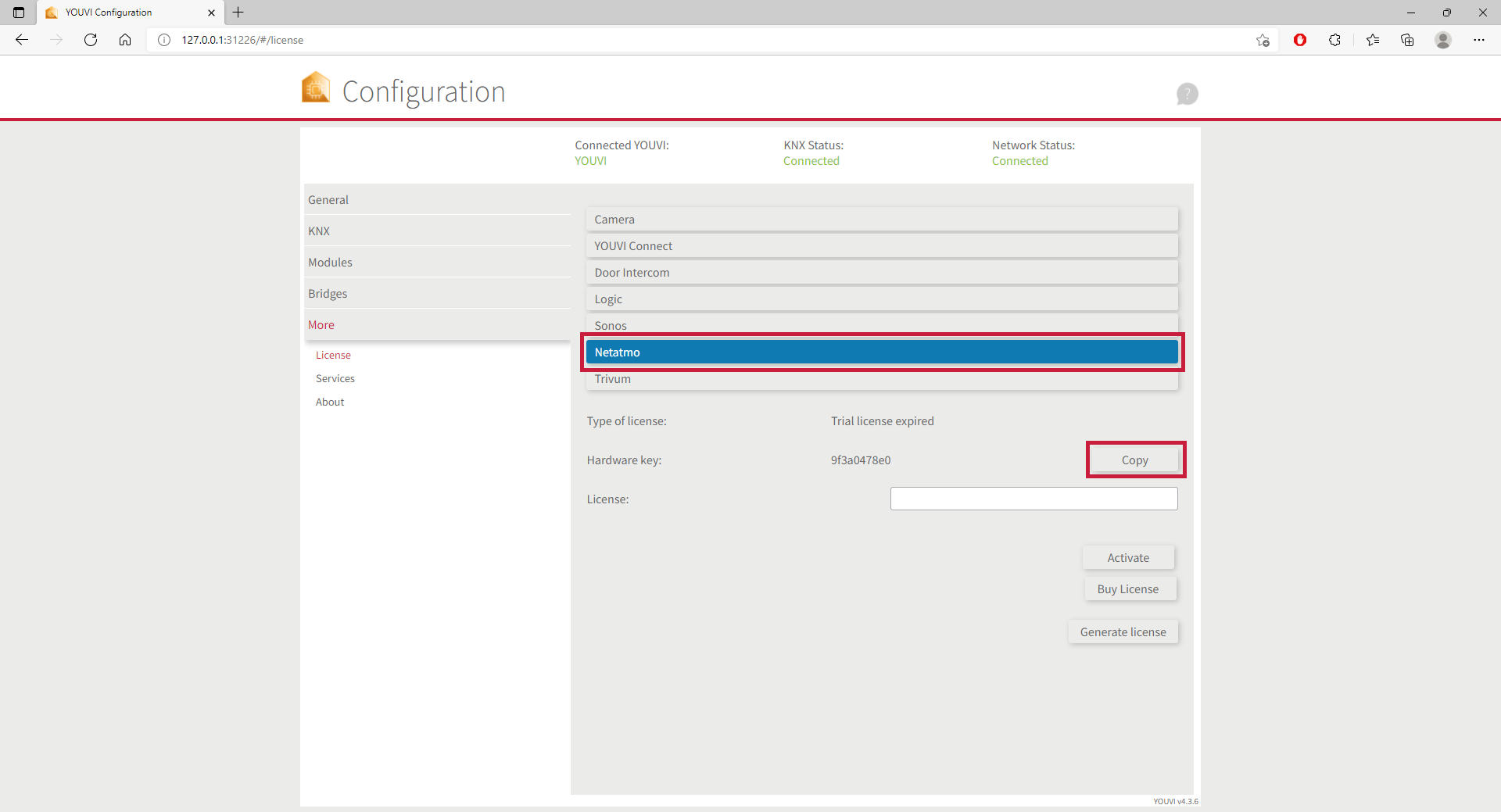
Task: Click hardware key value 9f3a0478e0
Action: tap(861, 460)
